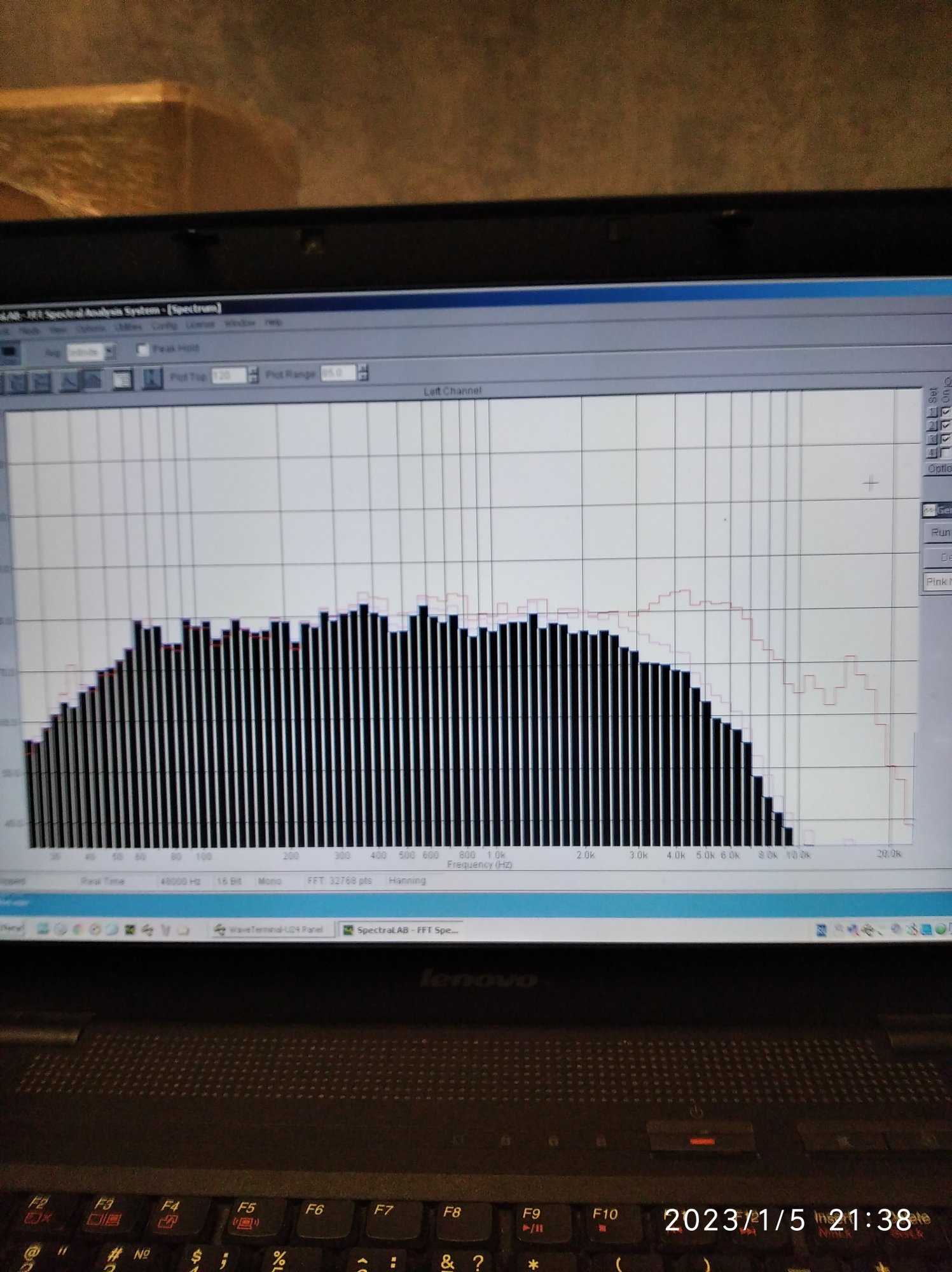This screenshot has width=952, height=1272.
Task: Open the Config menu
Action: tap(164, 326)
